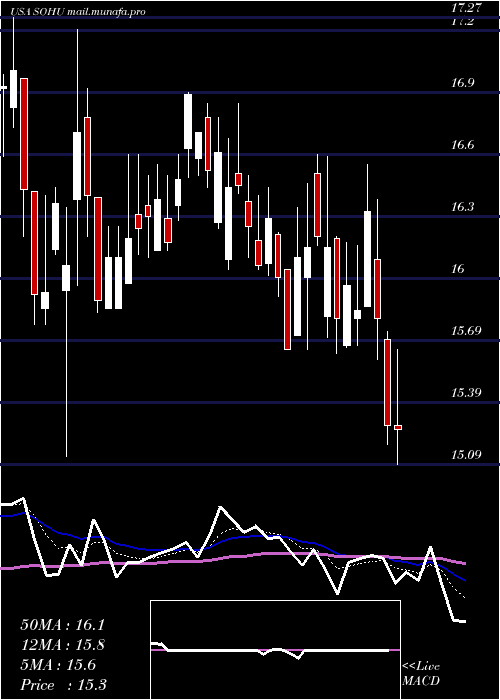The height and width of the screenshot is (700, 500).
Task: Click the last small red candlestick
Action: point(398,428)
